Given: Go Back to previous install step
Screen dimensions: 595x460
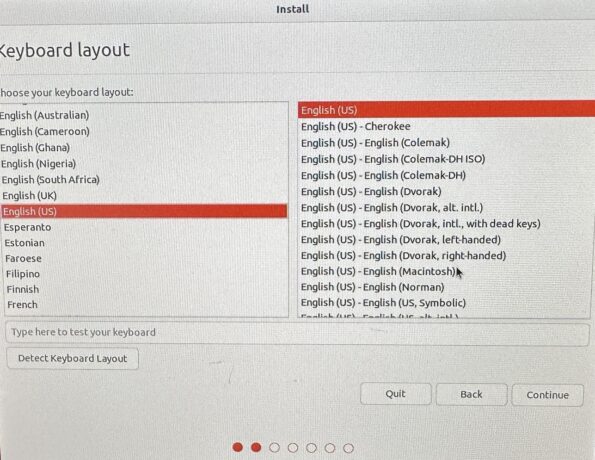Looking at the screenshot, I should click(471, 394).
